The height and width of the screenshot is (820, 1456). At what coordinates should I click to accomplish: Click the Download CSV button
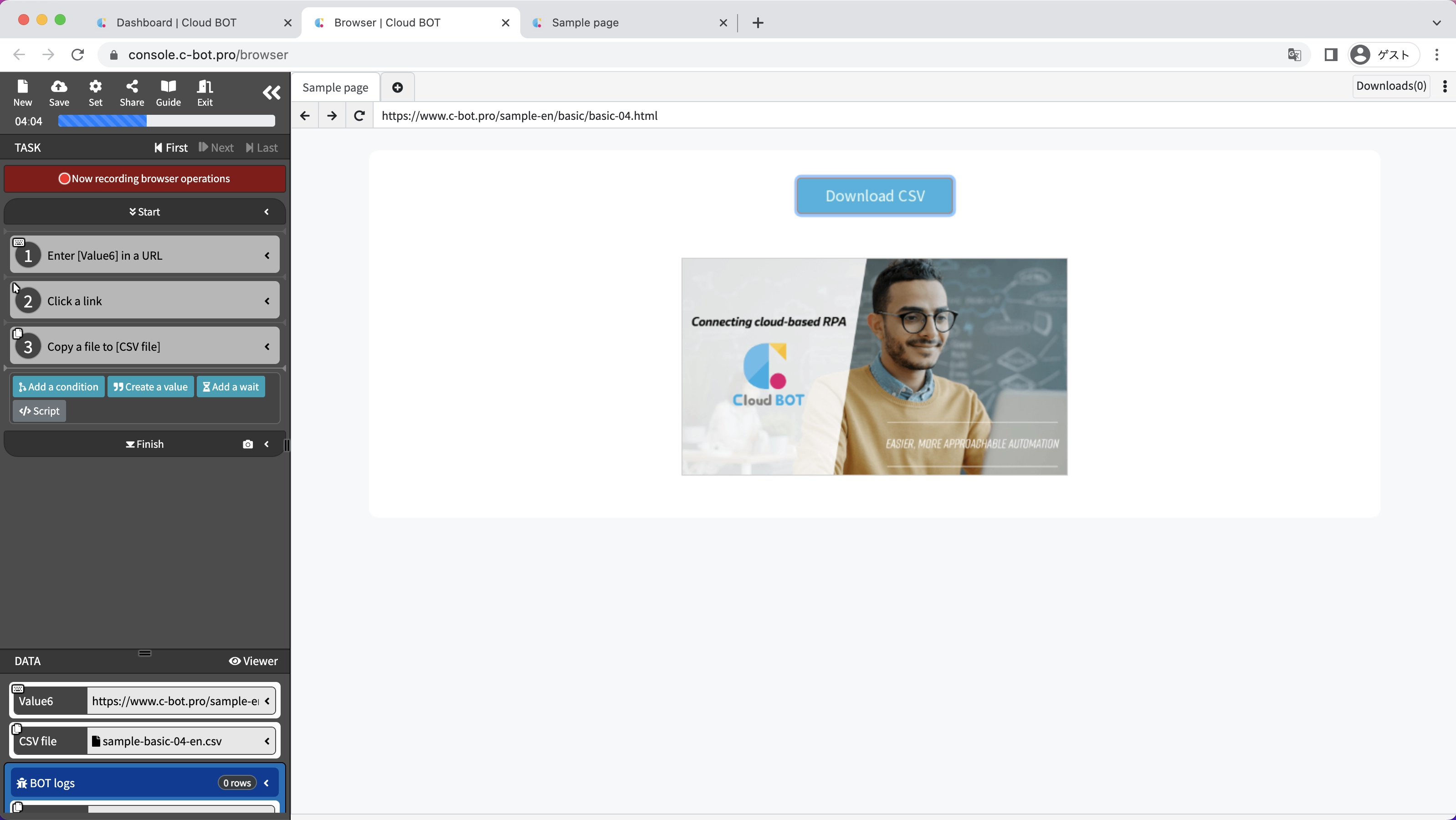pos(874,195)
